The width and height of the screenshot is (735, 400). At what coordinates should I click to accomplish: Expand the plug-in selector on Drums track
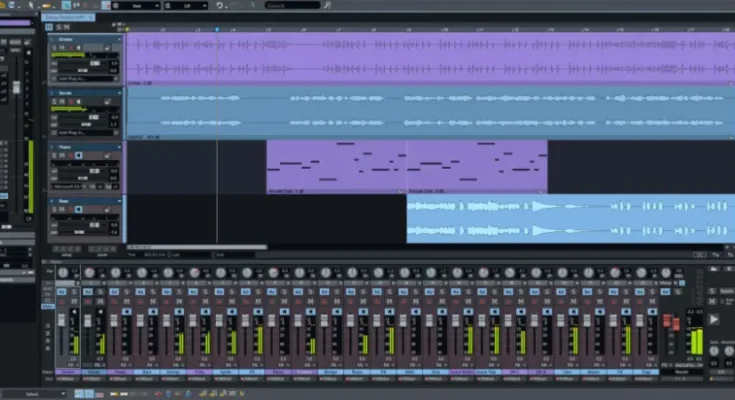coord(85,78)
